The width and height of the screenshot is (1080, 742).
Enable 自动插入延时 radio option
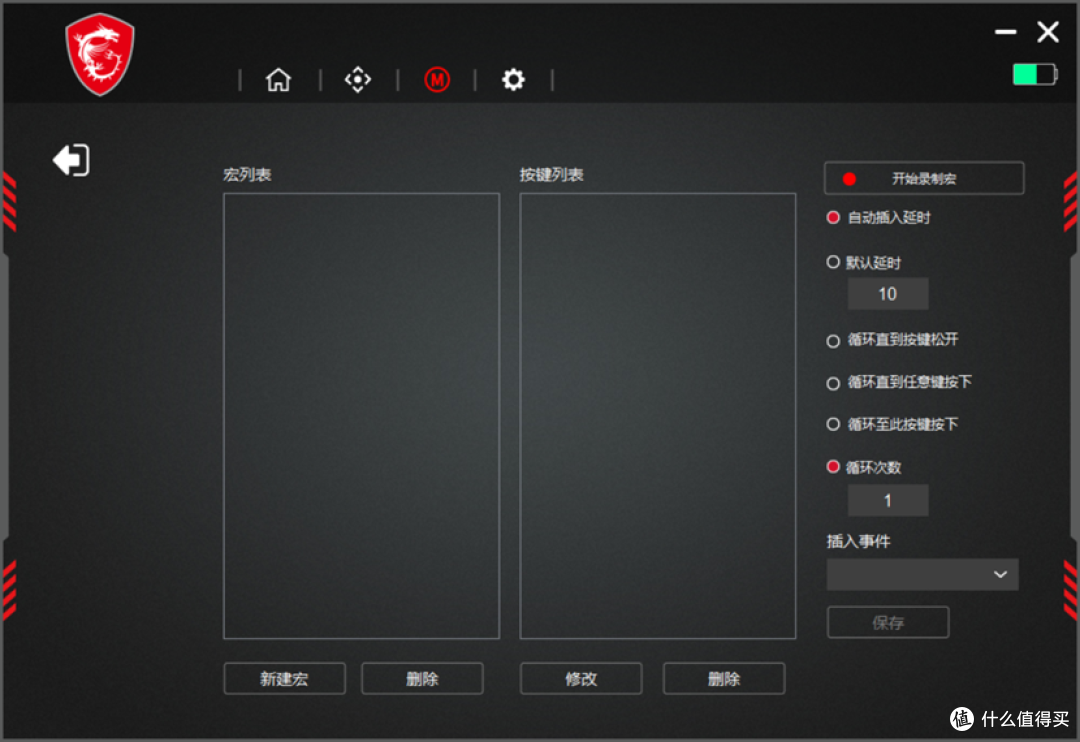(x=833, y=218)
